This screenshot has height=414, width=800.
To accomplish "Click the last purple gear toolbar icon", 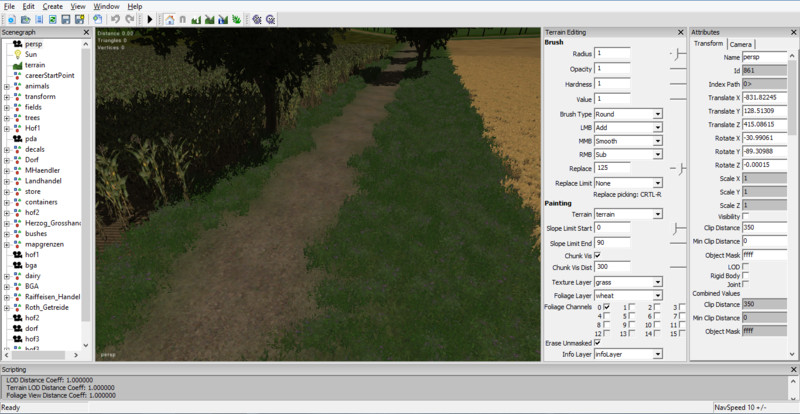I will pyautogui.click(x=270, y=19).
